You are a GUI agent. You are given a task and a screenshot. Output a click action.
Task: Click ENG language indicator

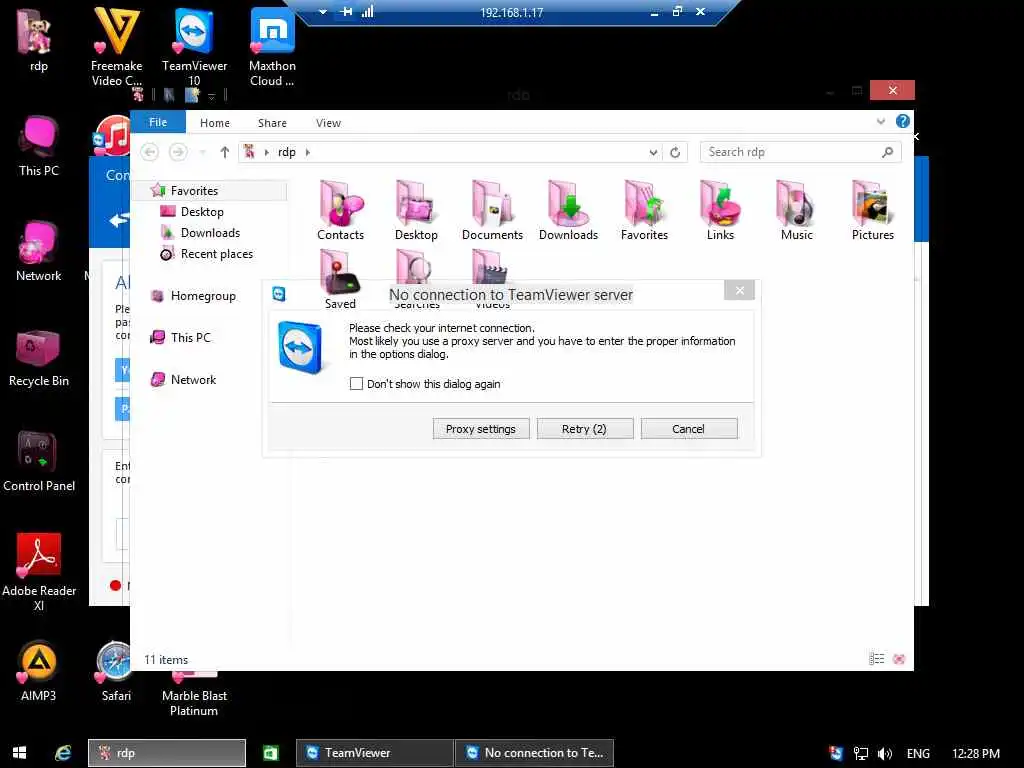click(x=918, y=754)
